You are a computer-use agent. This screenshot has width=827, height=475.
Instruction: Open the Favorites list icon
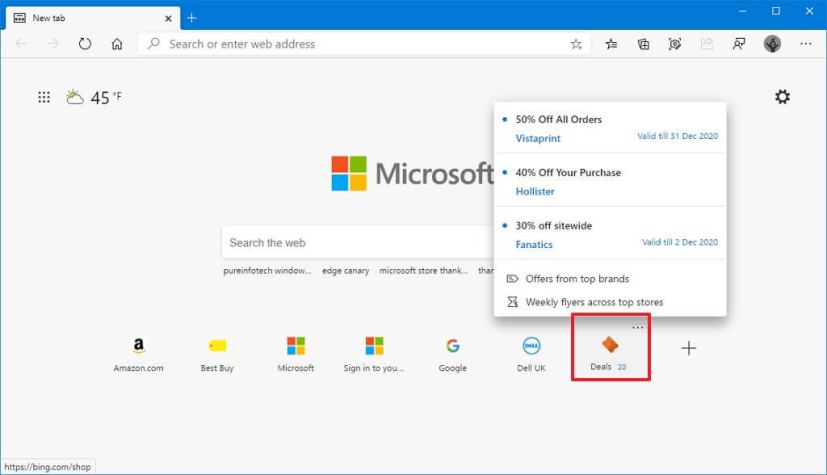(611, 44)
